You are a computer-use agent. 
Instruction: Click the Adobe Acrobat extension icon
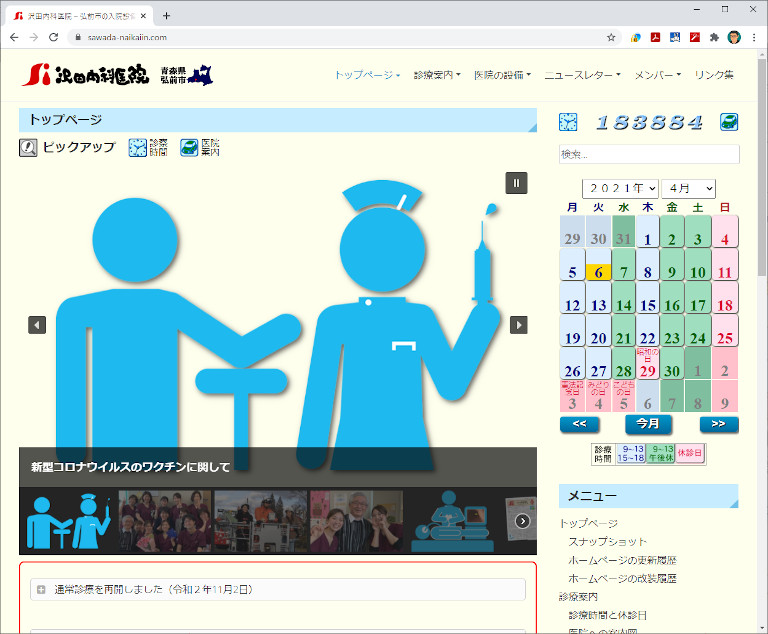[655, 37]
